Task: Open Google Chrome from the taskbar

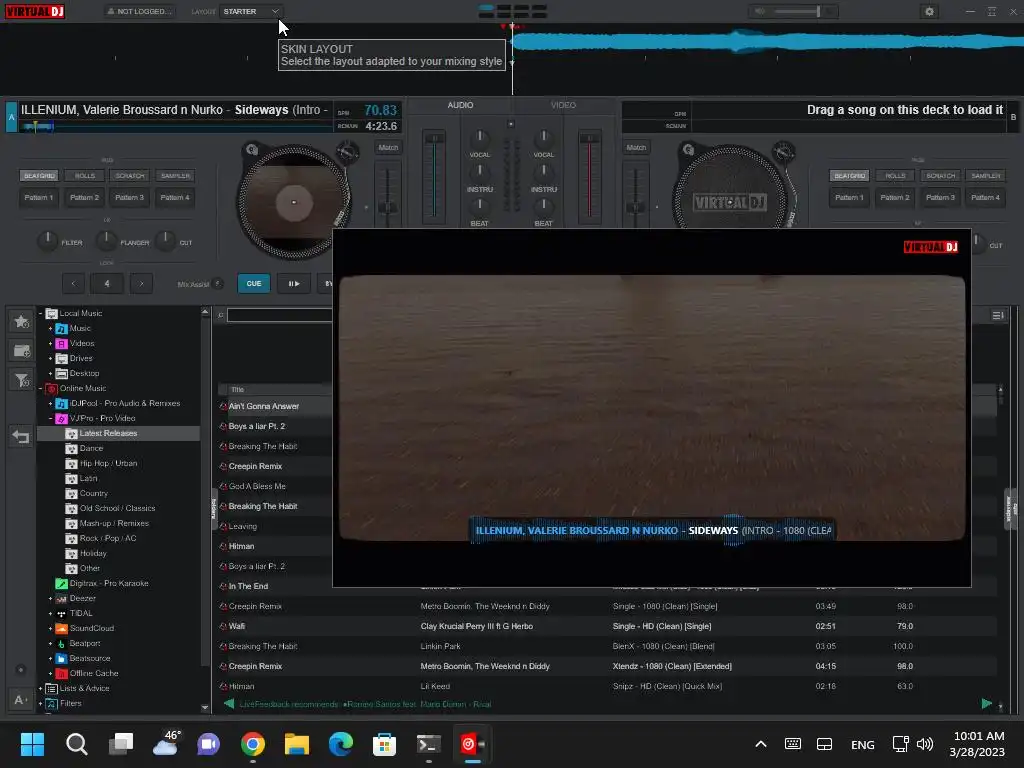Action: pyautogui.click(x=253, y=744)
